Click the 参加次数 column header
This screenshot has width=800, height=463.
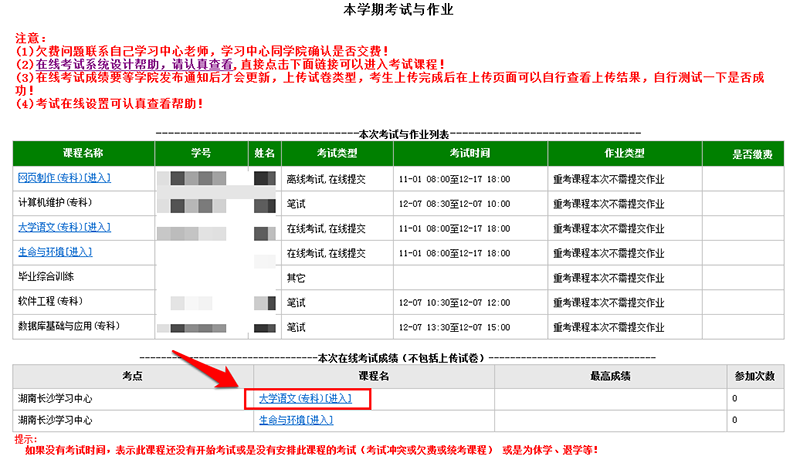[x=754, y=374]
